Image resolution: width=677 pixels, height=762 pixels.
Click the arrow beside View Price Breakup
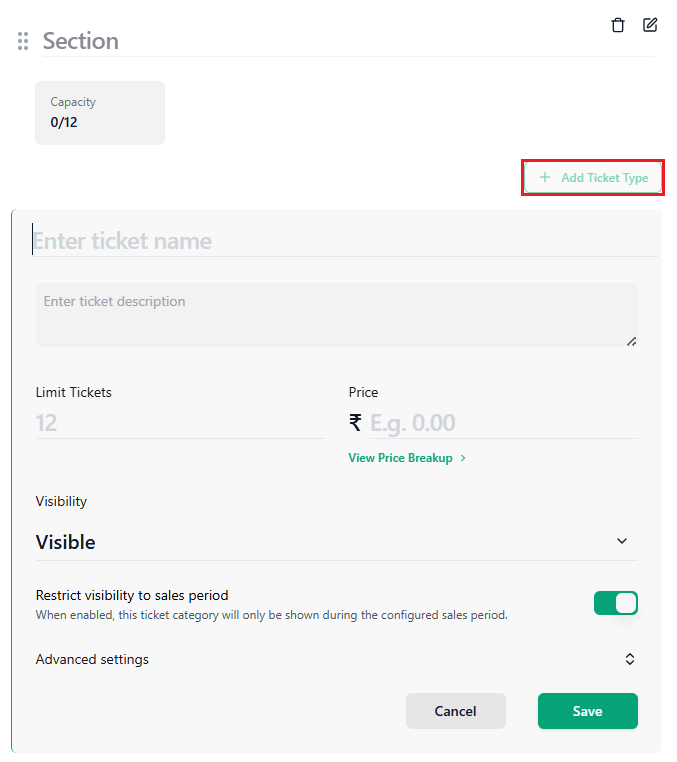(x=463, y=458)
